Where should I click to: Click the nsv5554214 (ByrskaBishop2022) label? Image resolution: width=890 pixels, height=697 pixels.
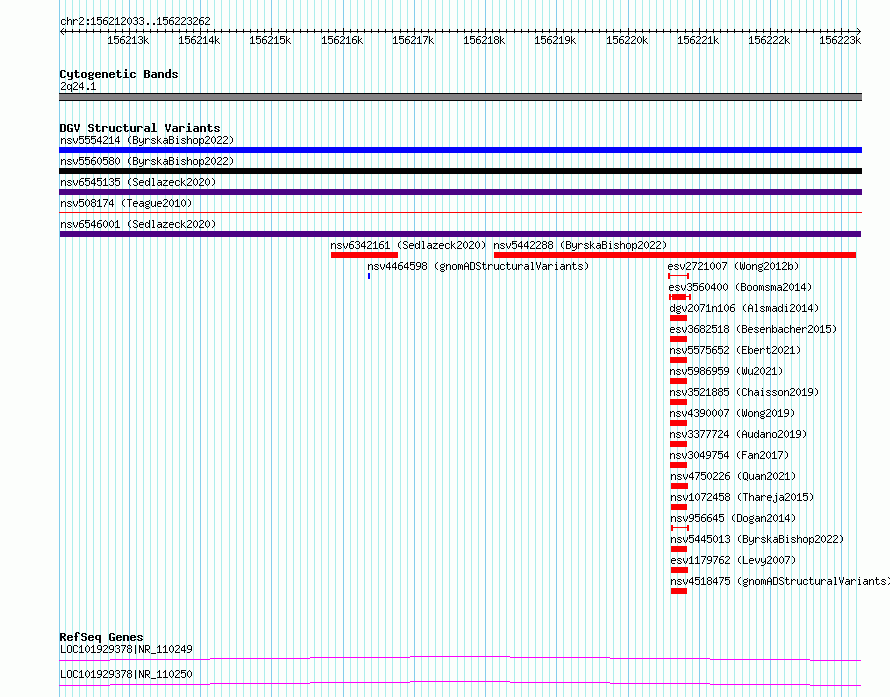(x=147, y=140)
